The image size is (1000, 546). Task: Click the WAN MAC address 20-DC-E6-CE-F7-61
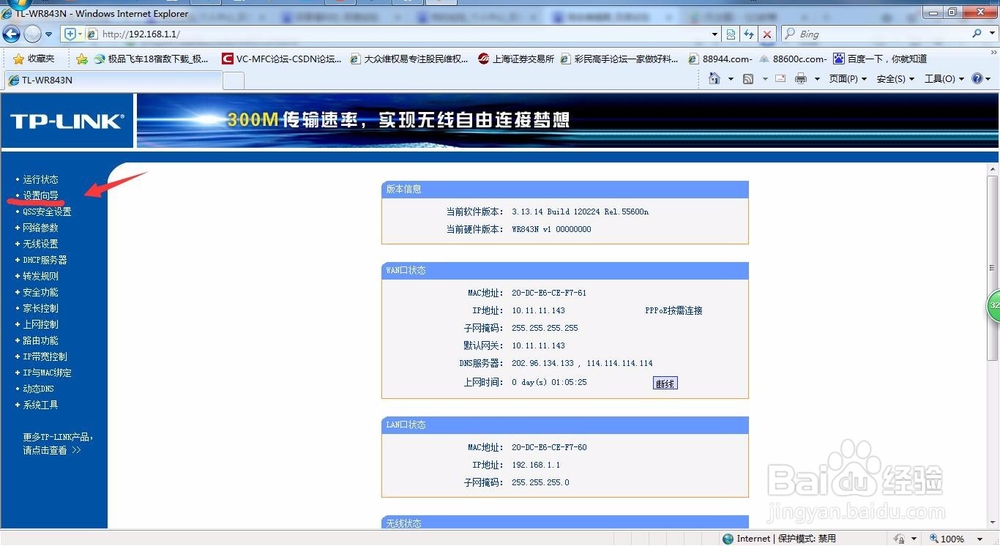[x=548, y=293]
